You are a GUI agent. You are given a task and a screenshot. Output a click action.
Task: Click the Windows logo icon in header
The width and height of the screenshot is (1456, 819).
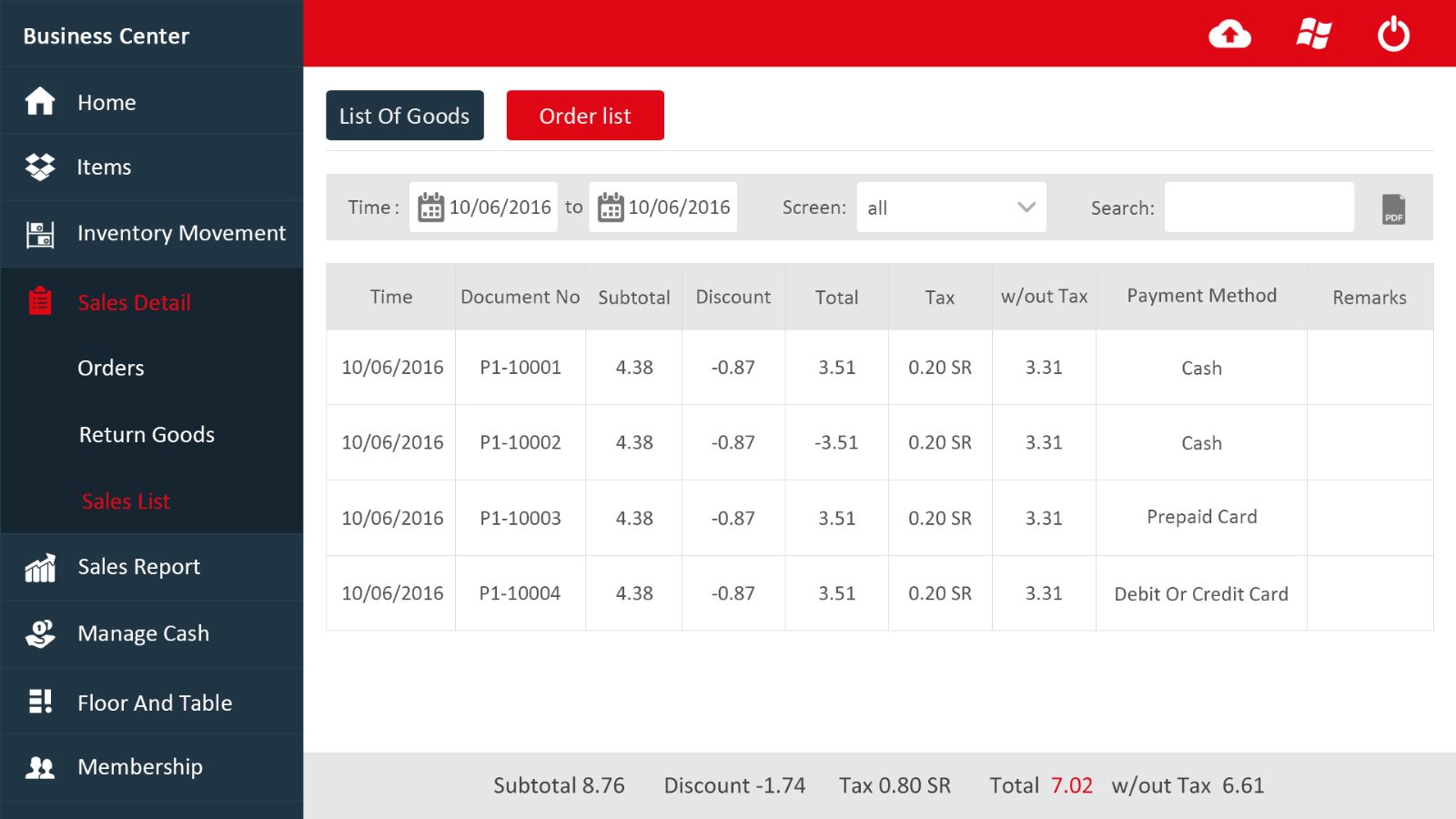(1313, 35)
